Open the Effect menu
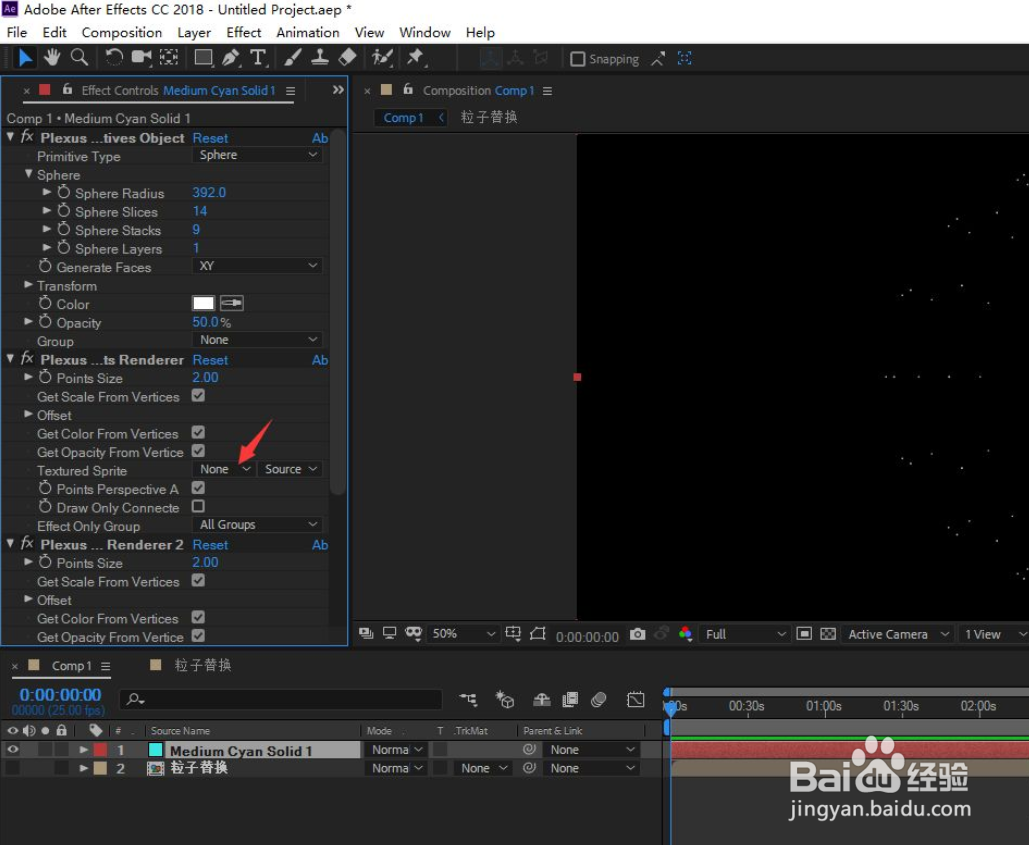Image resolution: width=1029 pixels, height=845 pixels. 243,32
